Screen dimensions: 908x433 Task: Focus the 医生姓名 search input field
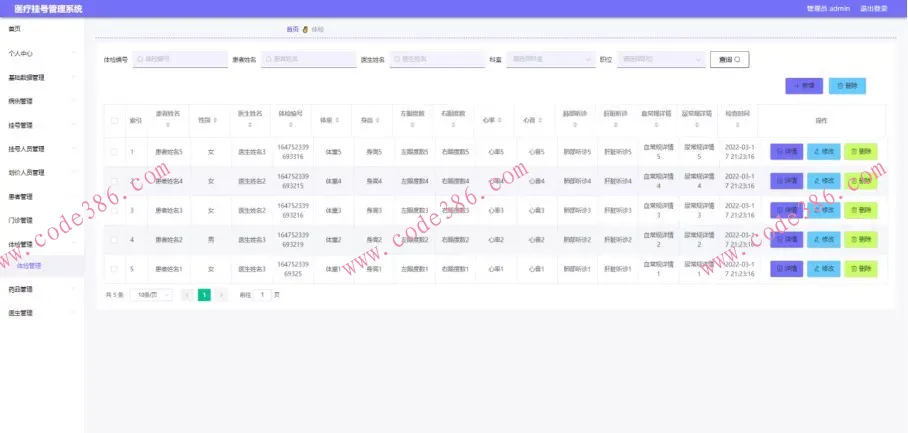point(437,59)
